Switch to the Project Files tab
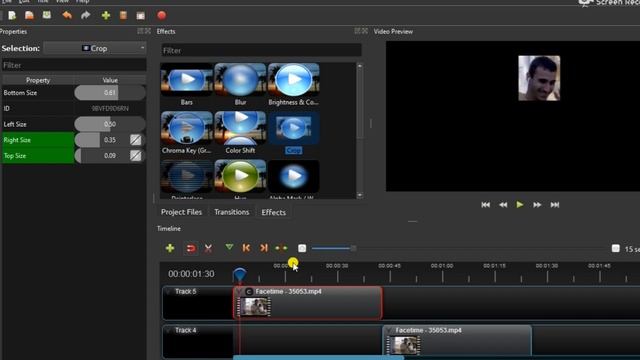The width and height of the screenshot is (640, 360). [x=182, y=212]
